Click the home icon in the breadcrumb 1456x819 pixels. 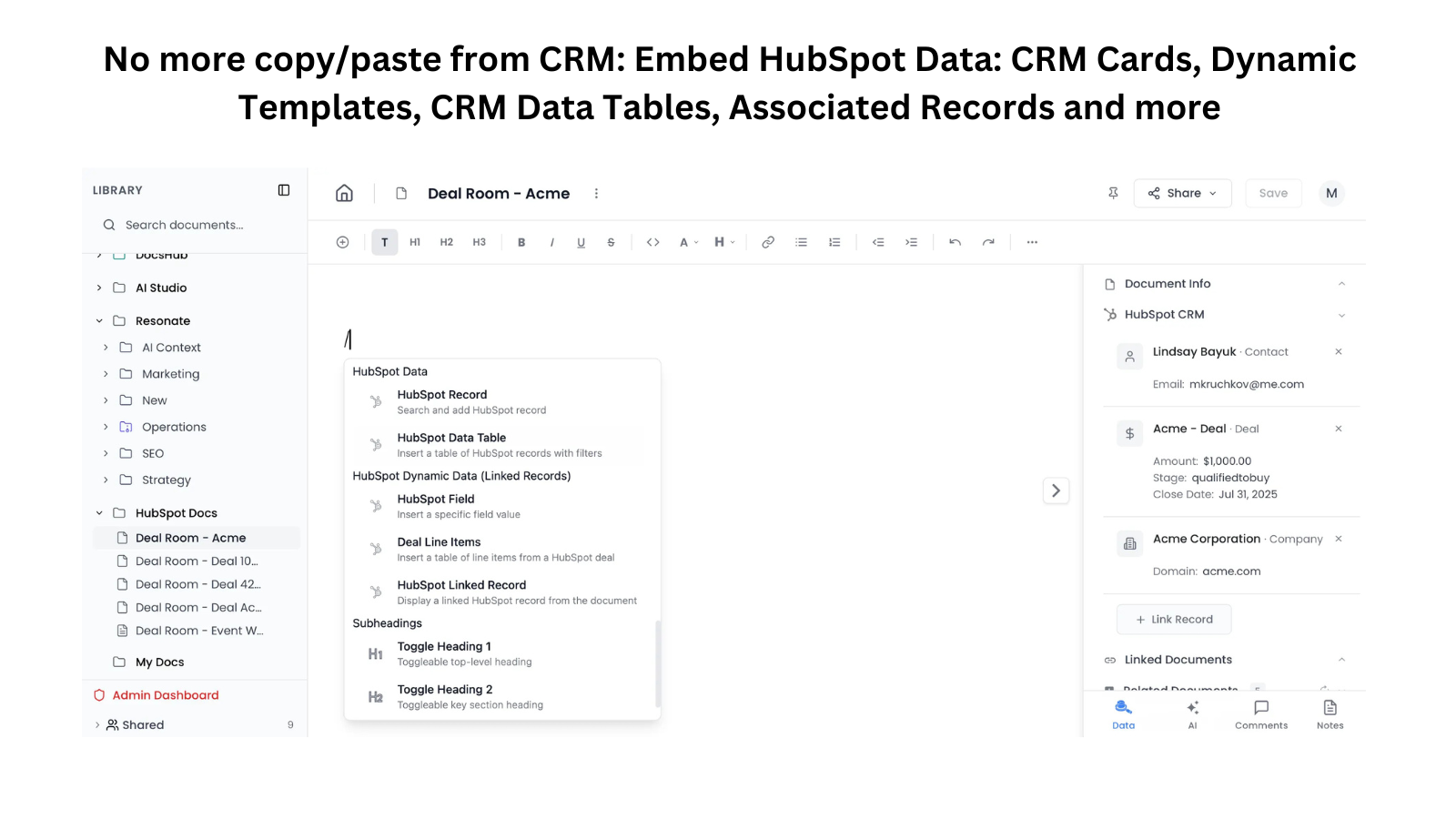click(x=344, y=193)
